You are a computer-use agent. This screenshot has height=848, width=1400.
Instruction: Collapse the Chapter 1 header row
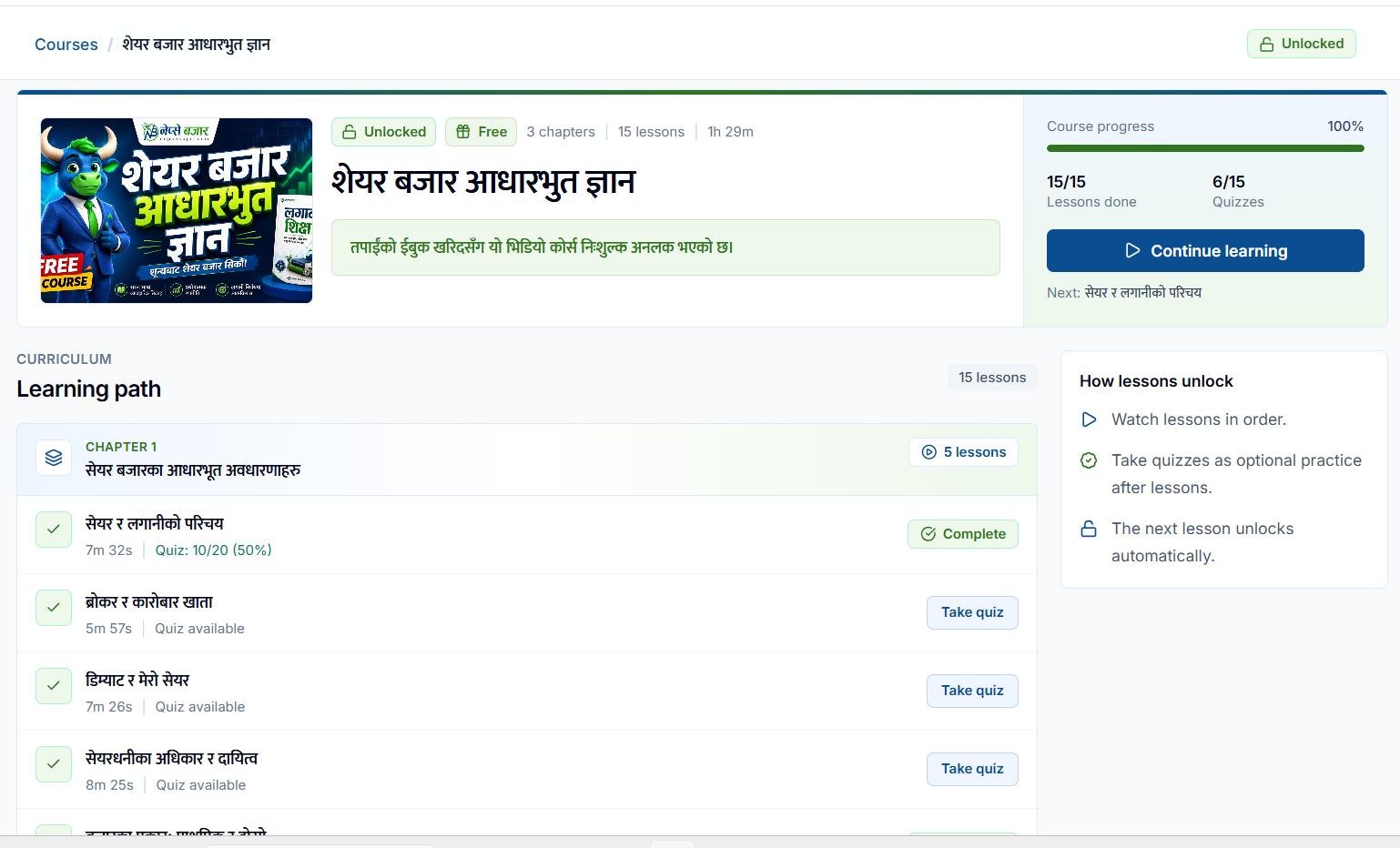pos(527,459)
